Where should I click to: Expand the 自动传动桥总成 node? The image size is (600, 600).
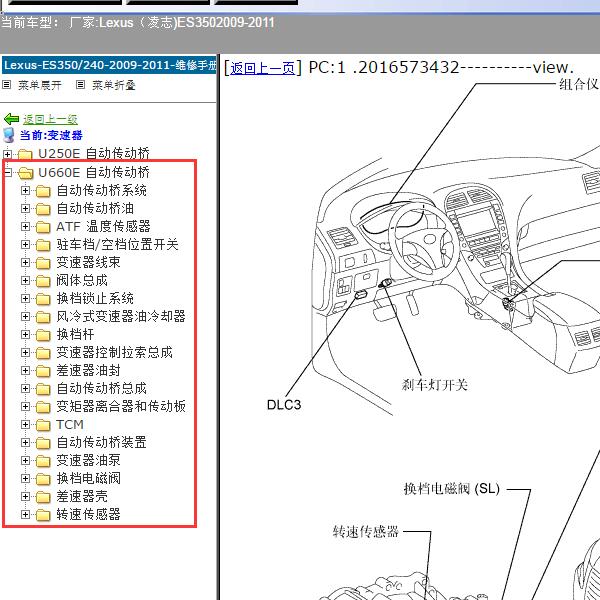tap(25, 388)
